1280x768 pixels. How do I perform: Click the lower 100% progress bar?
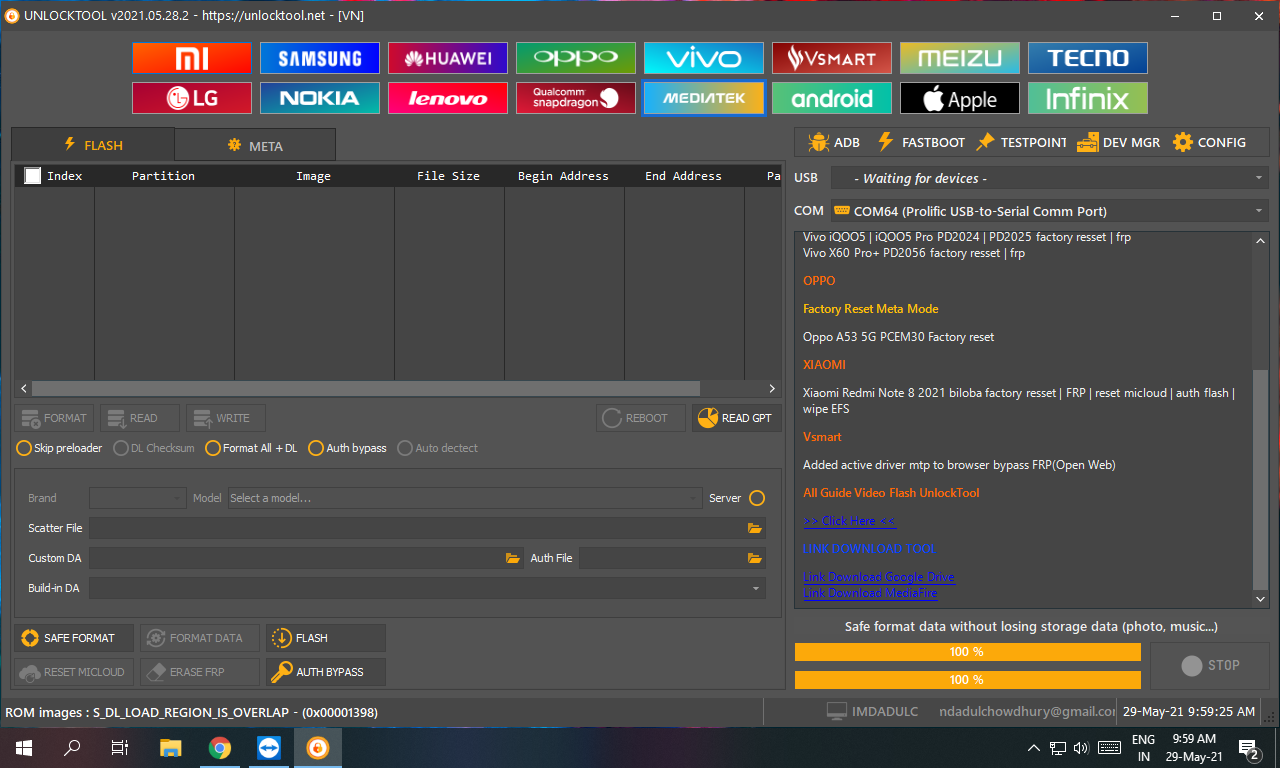coord(967,680)
